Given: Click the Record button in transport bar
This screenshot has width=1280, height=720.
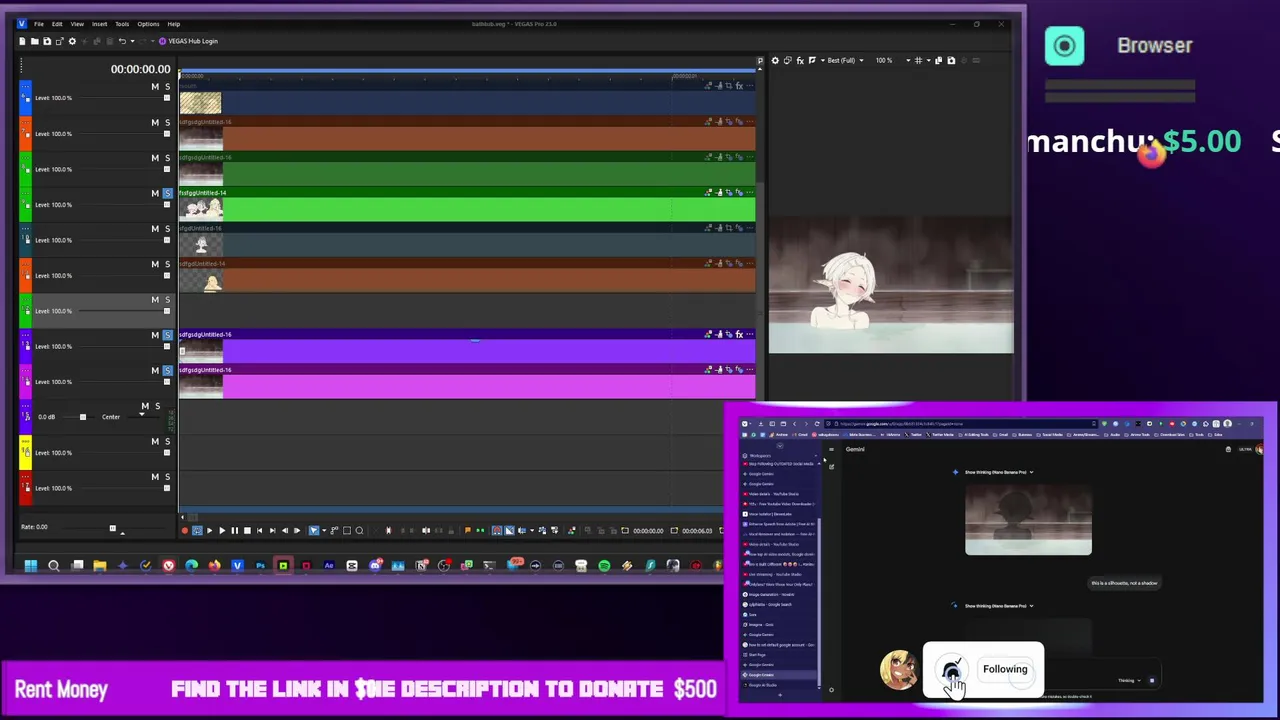Looking at the screenshot, I should tap(185, 531).
